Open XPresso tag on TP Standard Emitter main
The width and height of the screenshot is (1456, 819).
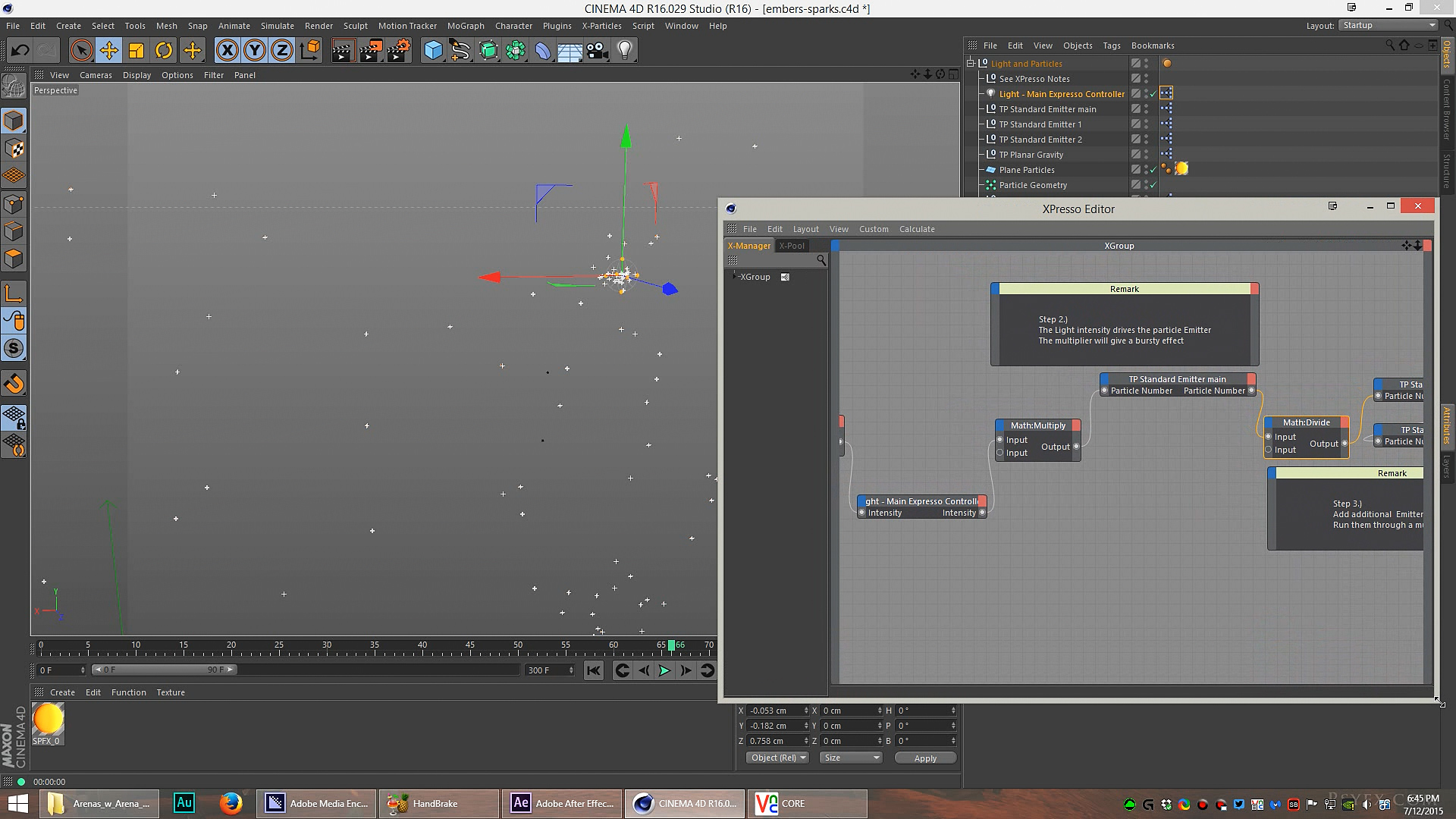point(1166,108)
